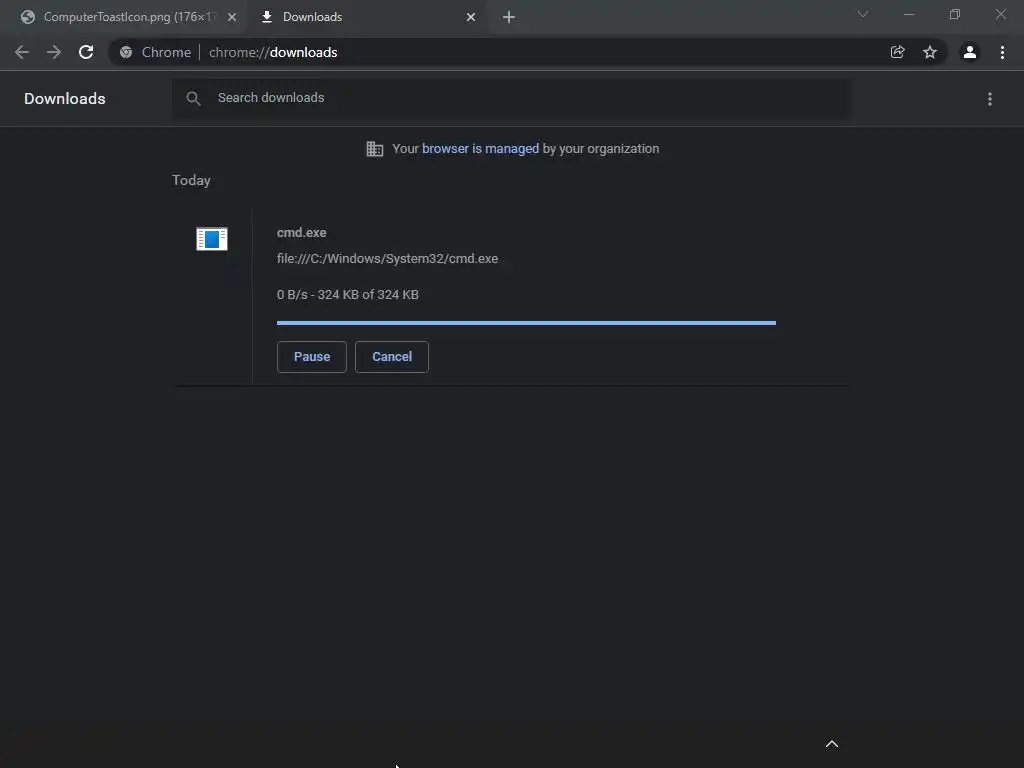Open a new tab with plus button
1024x768 pixels.
click(x=509, y=17)
